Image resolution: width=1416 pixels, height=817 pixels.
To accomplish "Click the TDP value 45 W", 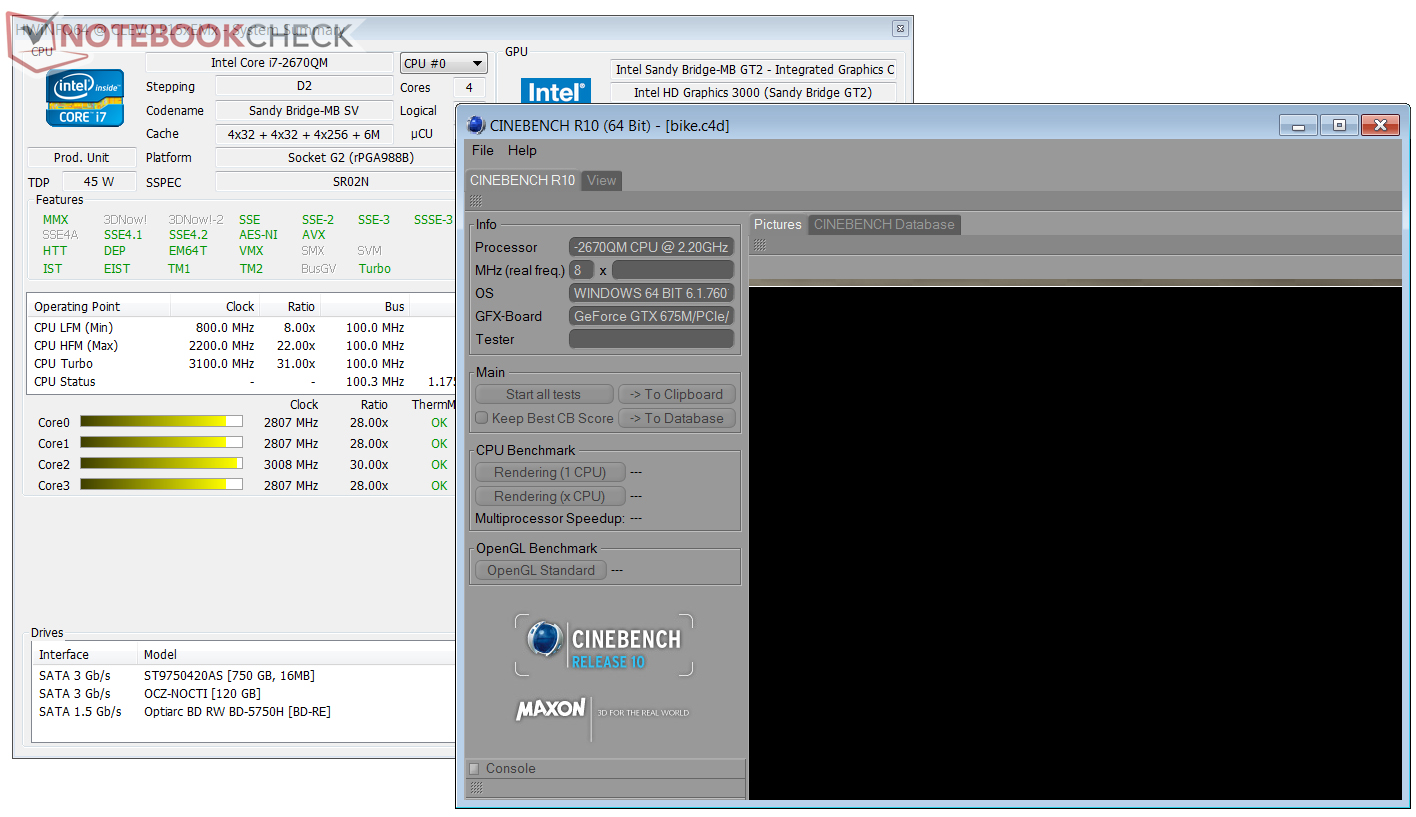I will pyautogui.click(x=100, y=182).
